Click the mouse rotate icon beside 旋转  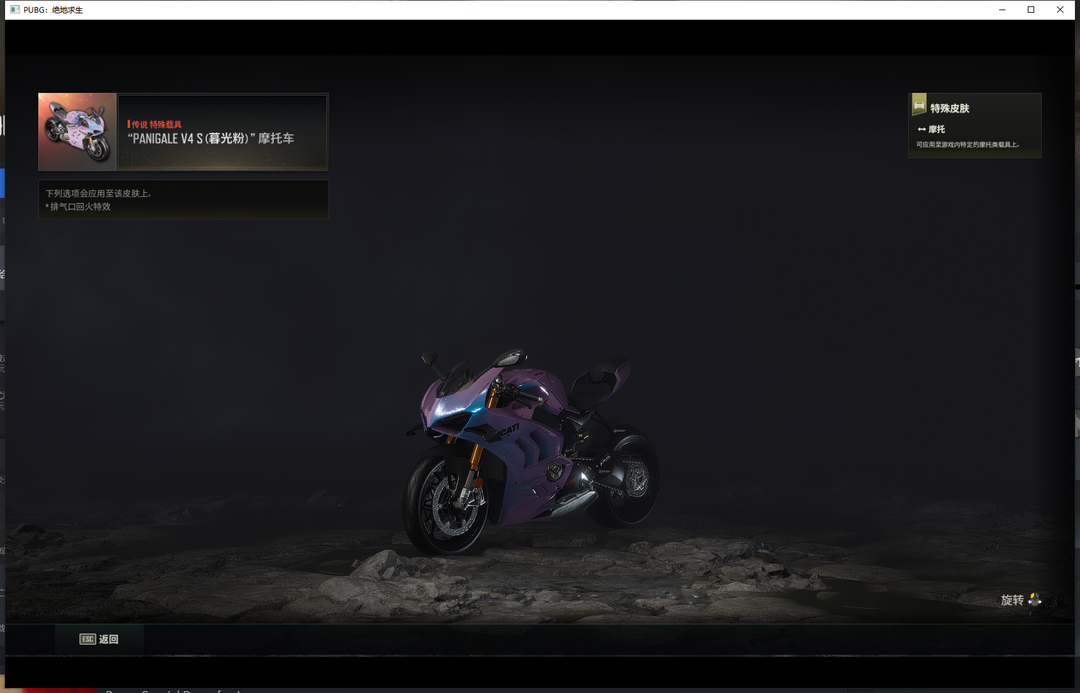[1035, 600]
